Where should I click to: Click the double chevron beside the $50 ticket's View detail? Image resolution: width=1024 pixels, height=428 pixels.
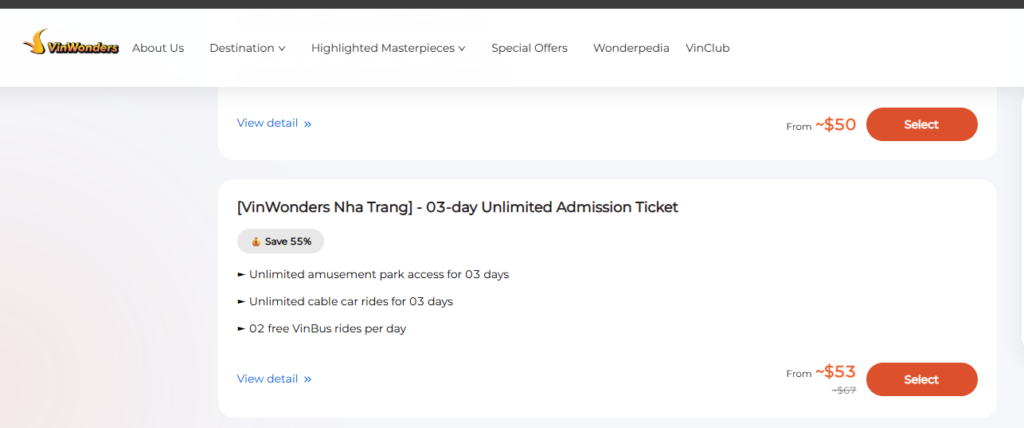308,124
